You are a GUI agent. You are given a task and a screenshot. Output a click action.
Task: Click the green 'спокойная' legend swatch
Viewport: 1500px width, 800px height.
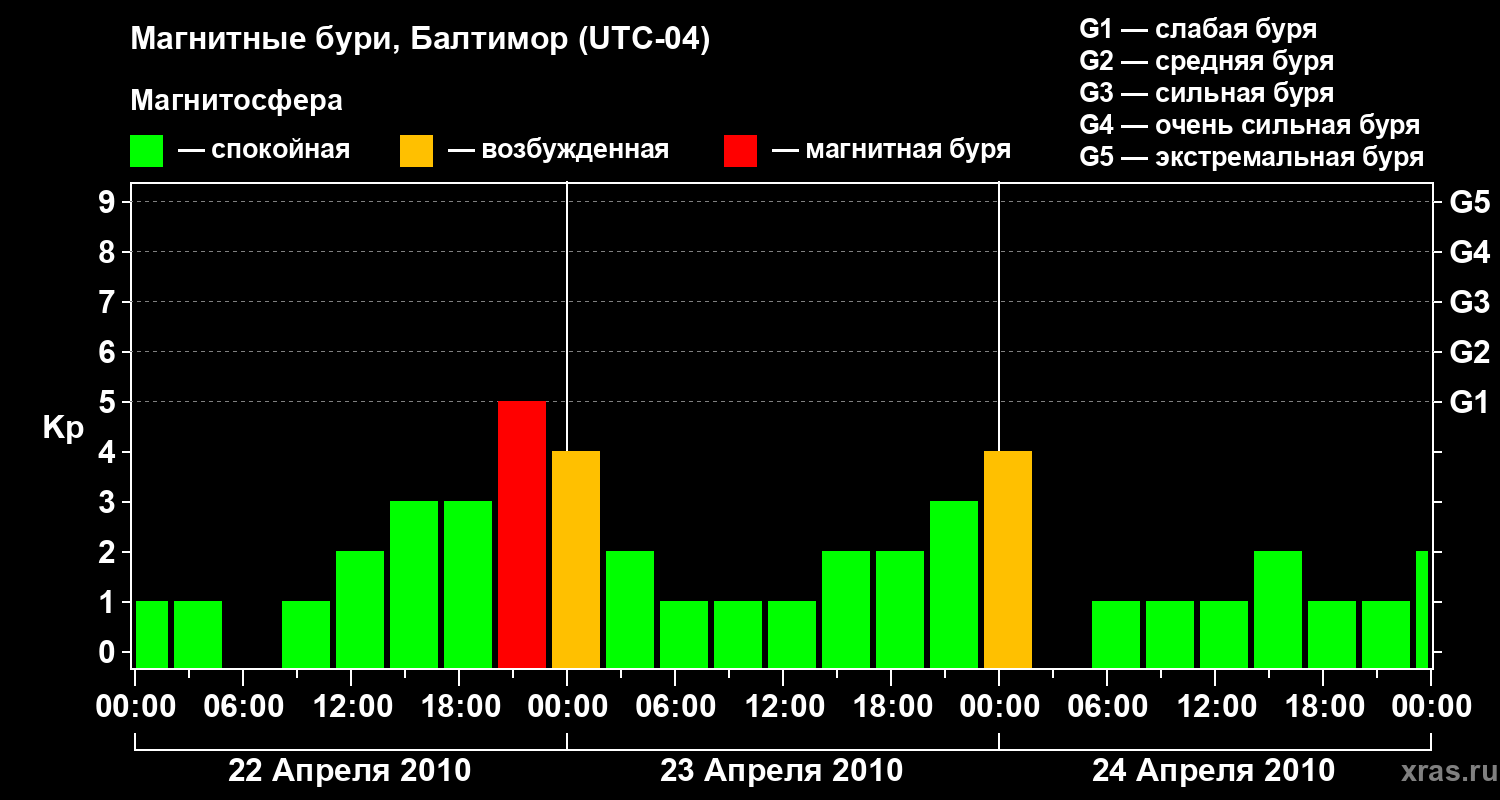coord(146,151)
